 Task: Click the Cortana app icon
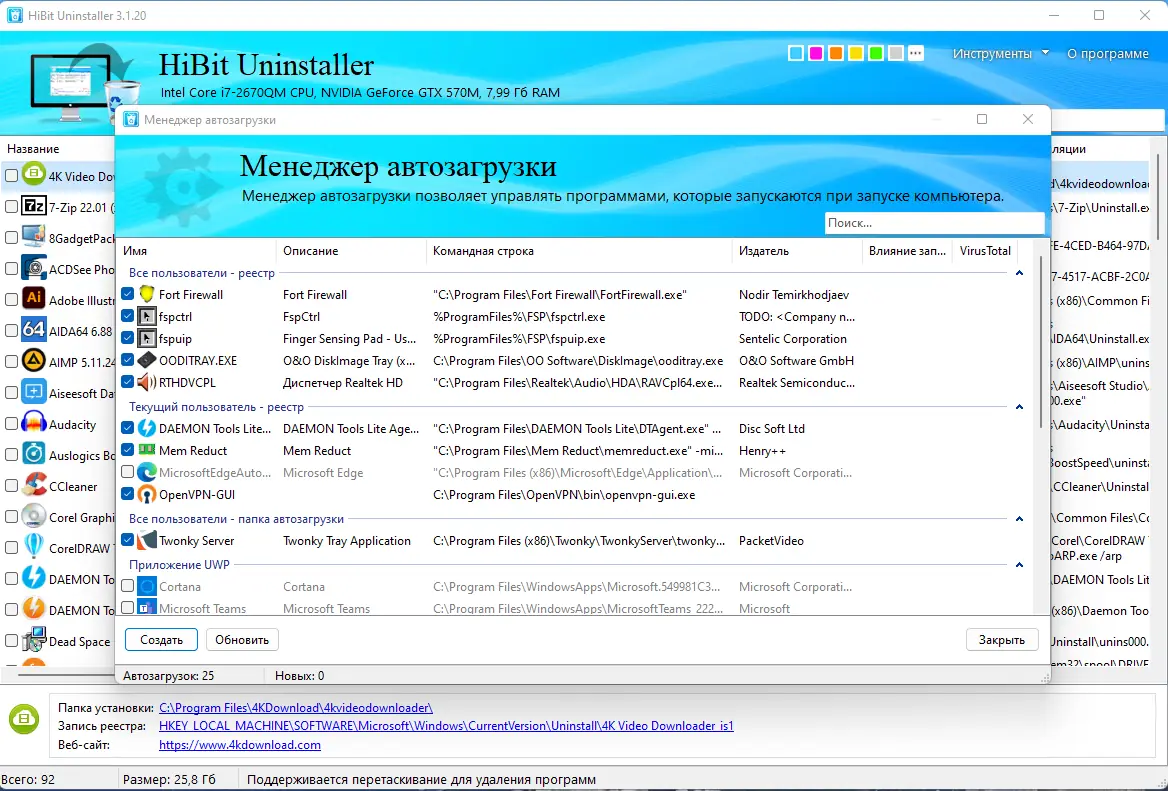[147, 587]
